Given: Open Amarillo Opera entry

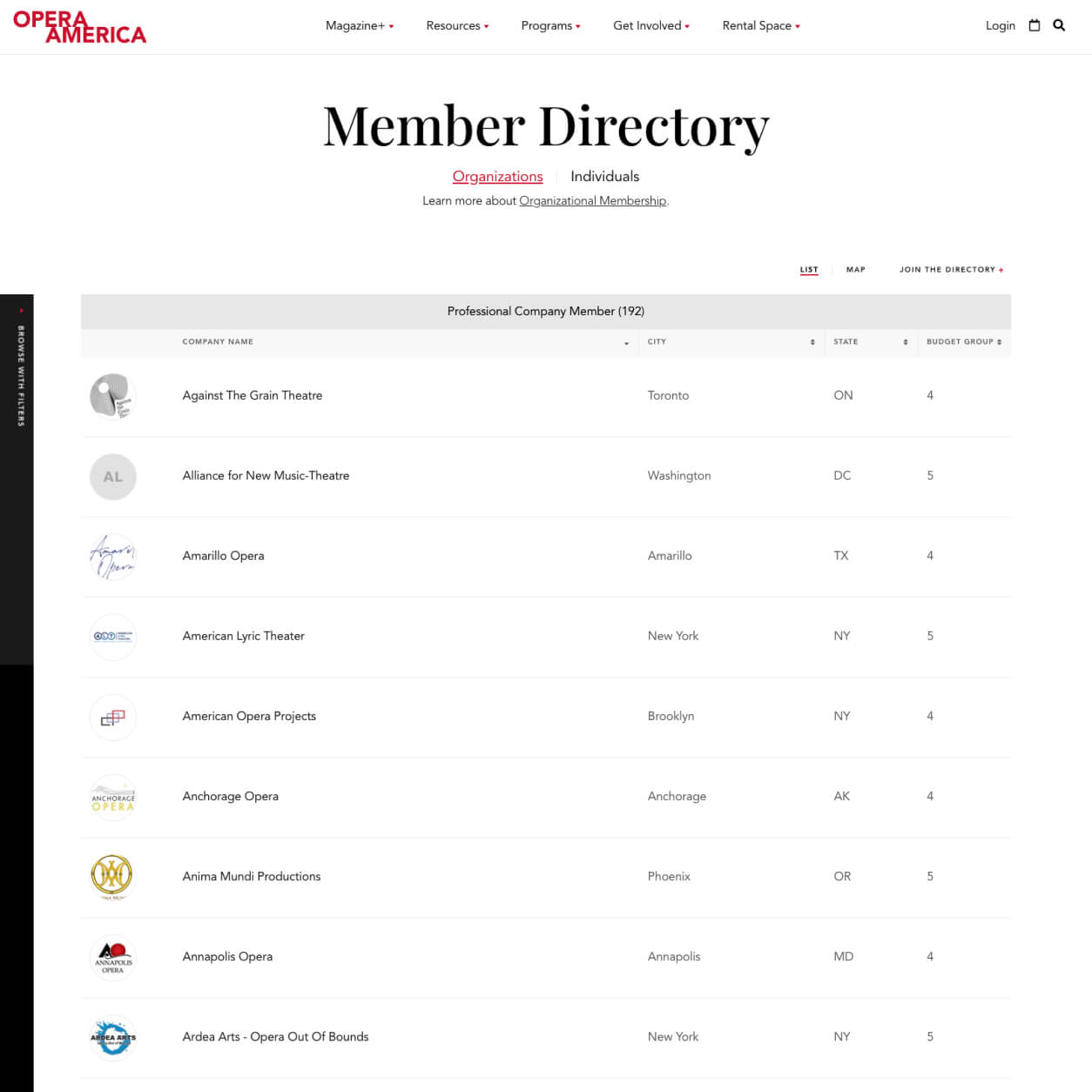Looking at the screenshot, I should [223, 556].
